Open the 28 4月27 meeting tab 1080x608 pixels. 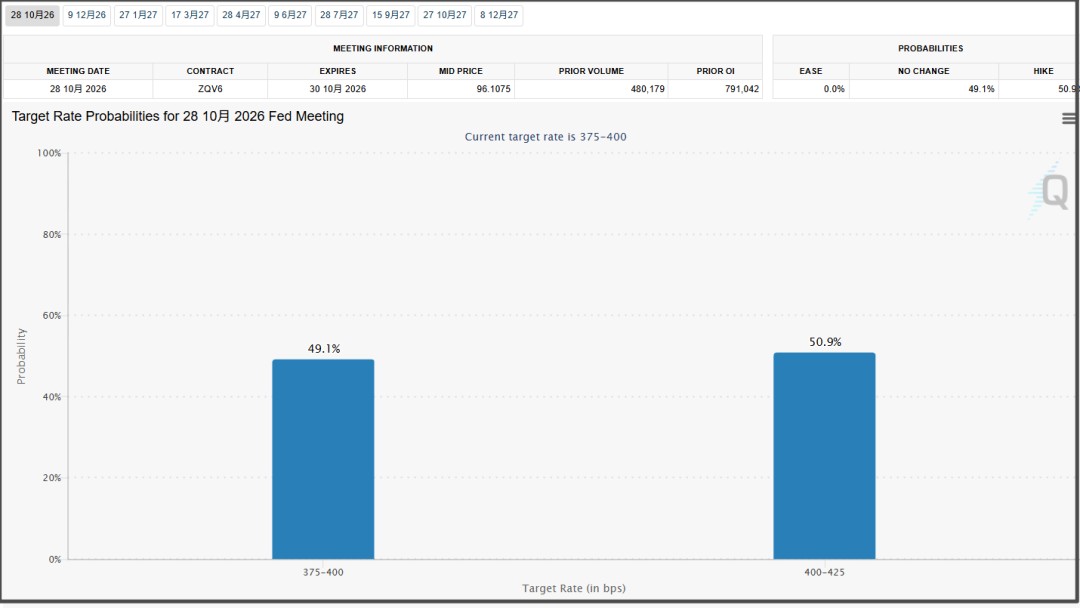tap(241, 15)
